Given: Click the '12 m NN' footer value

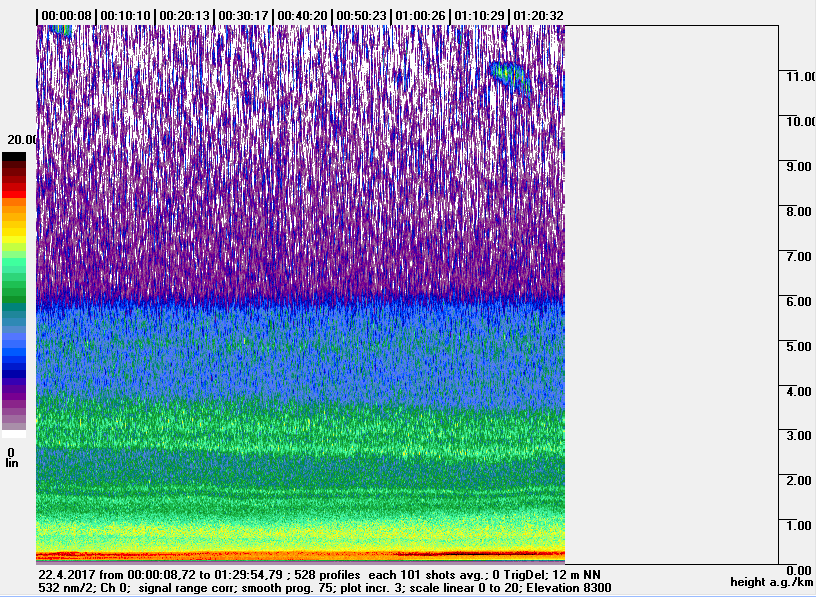Looking at the screenshot, I should pyautogui.click(x=576, y=575).
